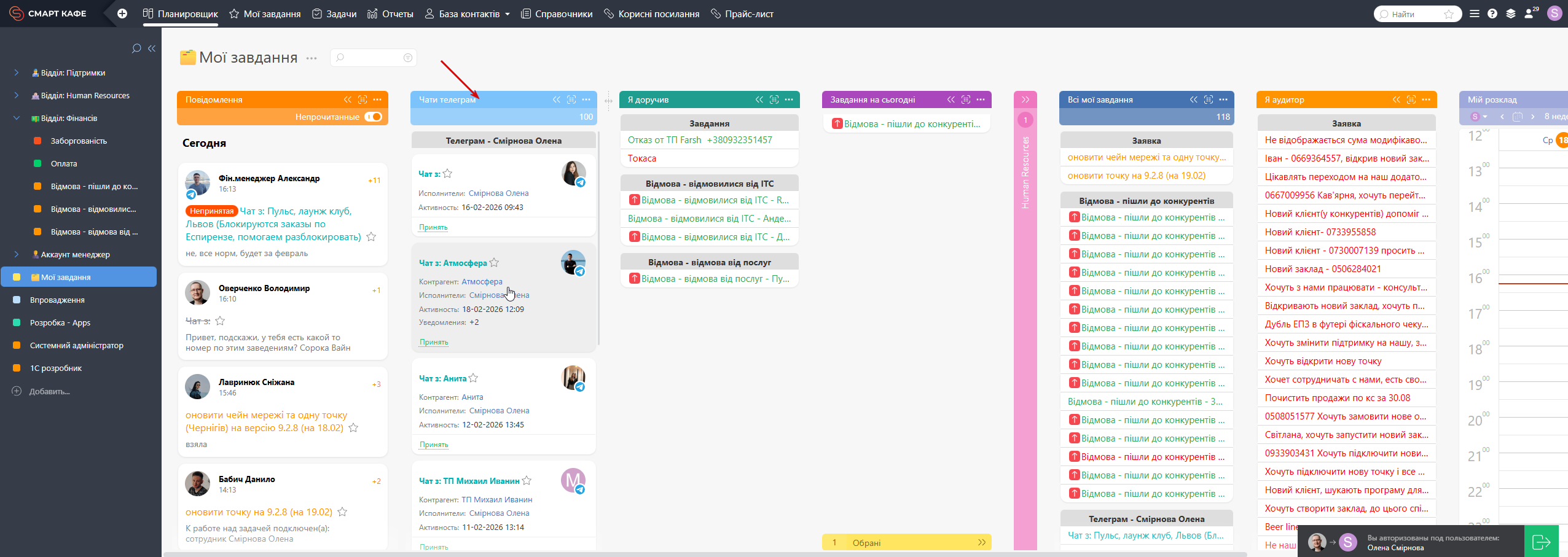Star the empty Чат з: card by Смірнова Олена

point(447,174)
